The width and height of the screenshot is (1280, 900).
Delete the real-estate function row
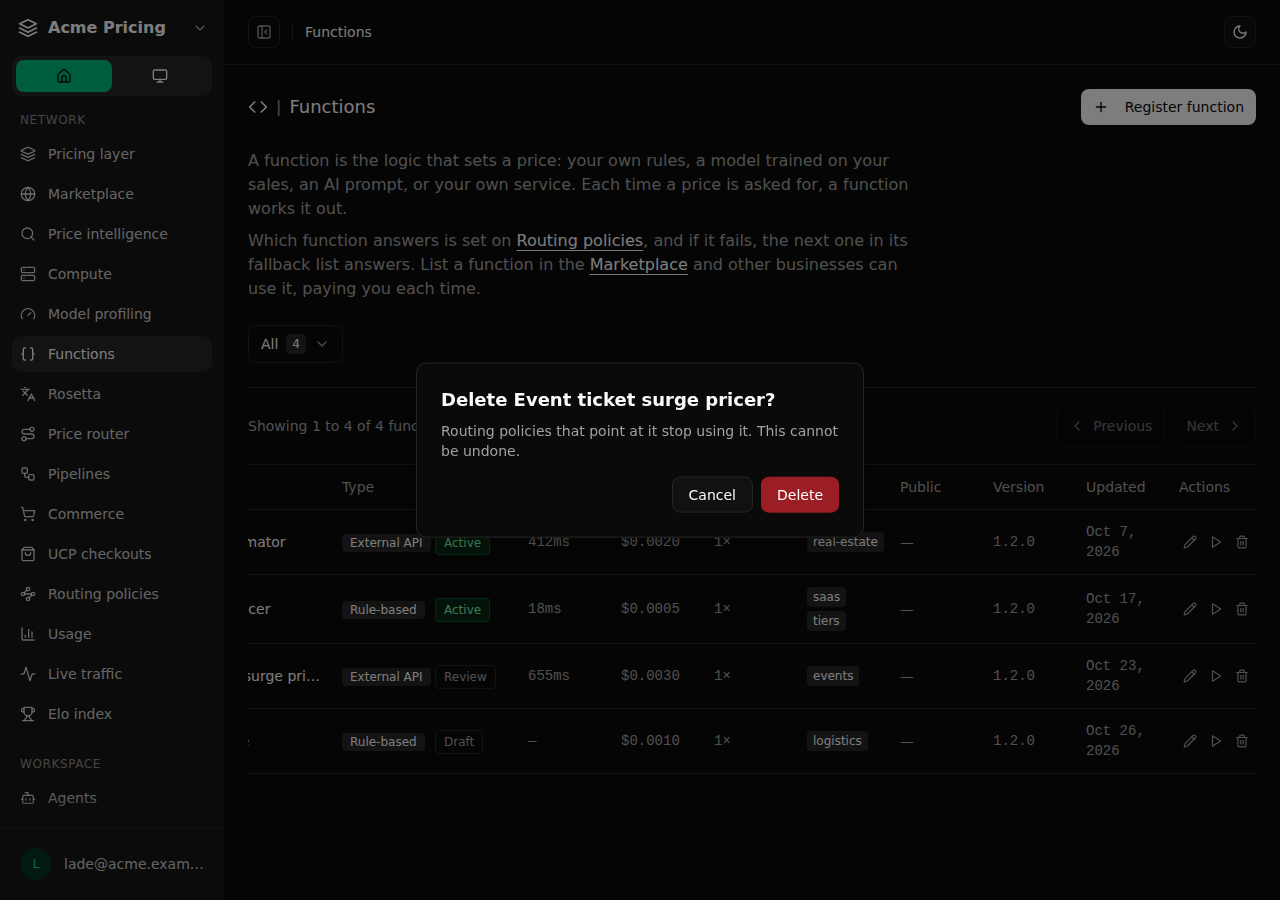point(1242,542)
